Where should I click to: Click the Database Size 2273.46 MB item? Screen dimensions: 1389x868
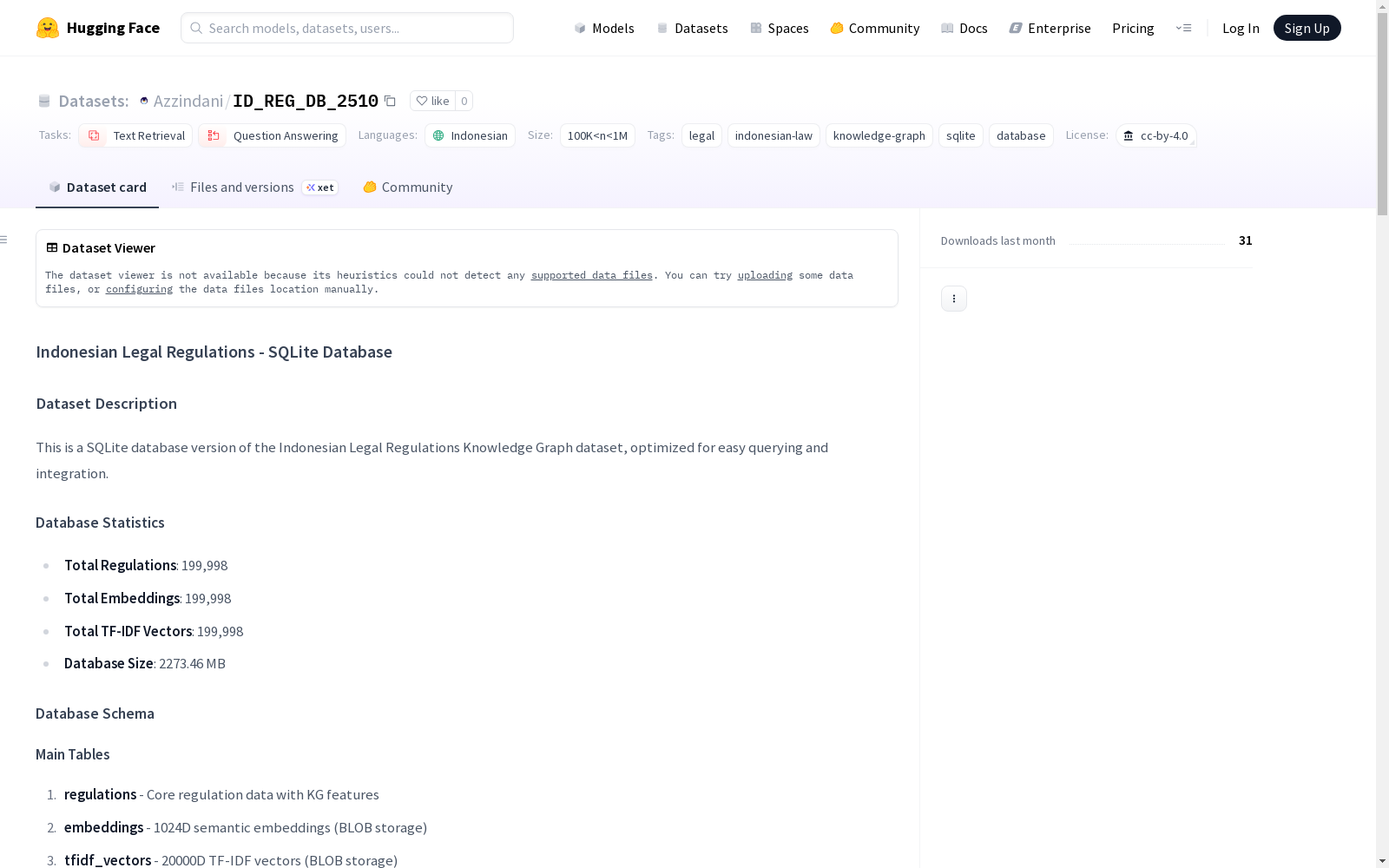145,663
